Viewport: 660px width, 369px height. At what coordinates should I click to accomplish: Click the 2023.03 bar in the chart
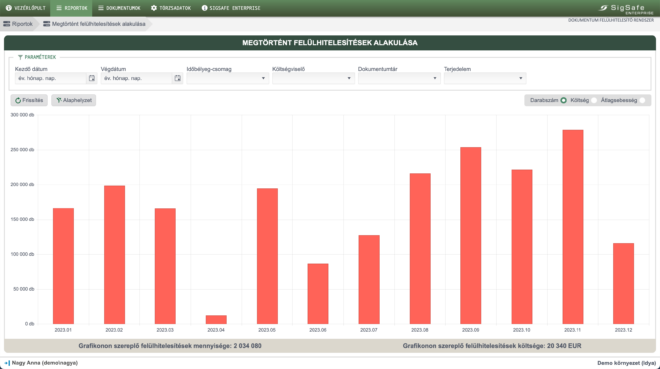pyautogui.click(x=165, y=266)
